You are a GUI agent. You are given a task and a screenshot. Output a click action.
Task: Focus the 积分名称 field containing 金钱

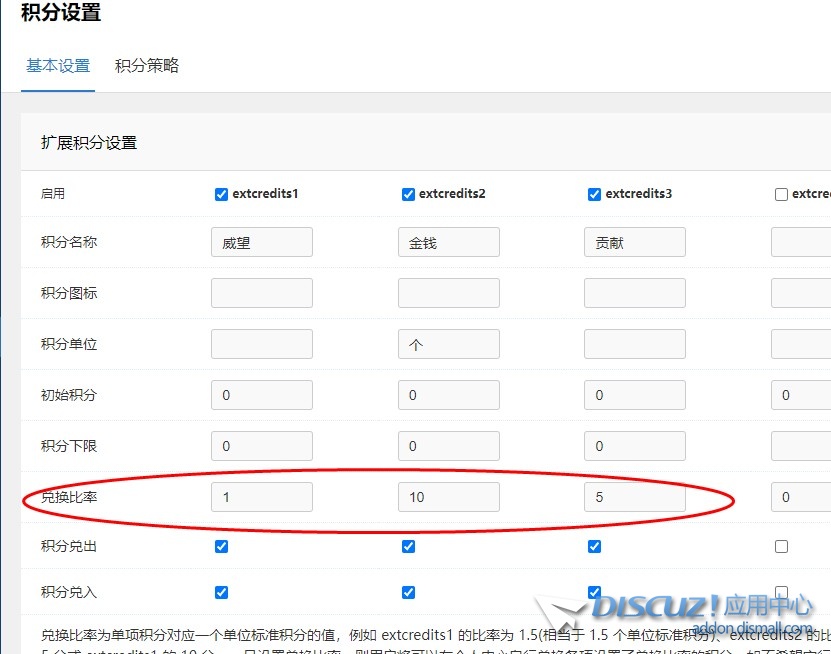point(448,242)
